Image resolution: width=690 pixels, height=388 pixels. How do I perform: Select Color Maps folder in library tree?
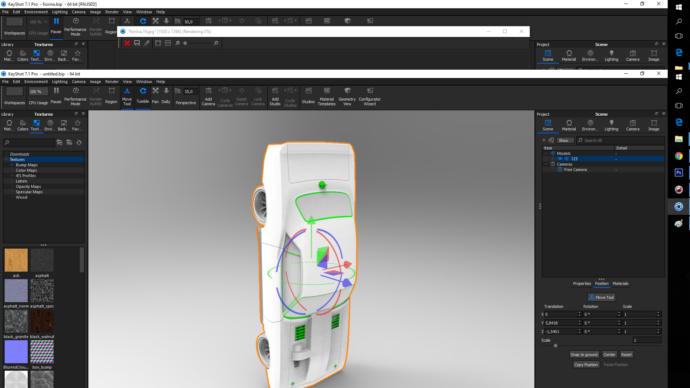pos(26,170)
